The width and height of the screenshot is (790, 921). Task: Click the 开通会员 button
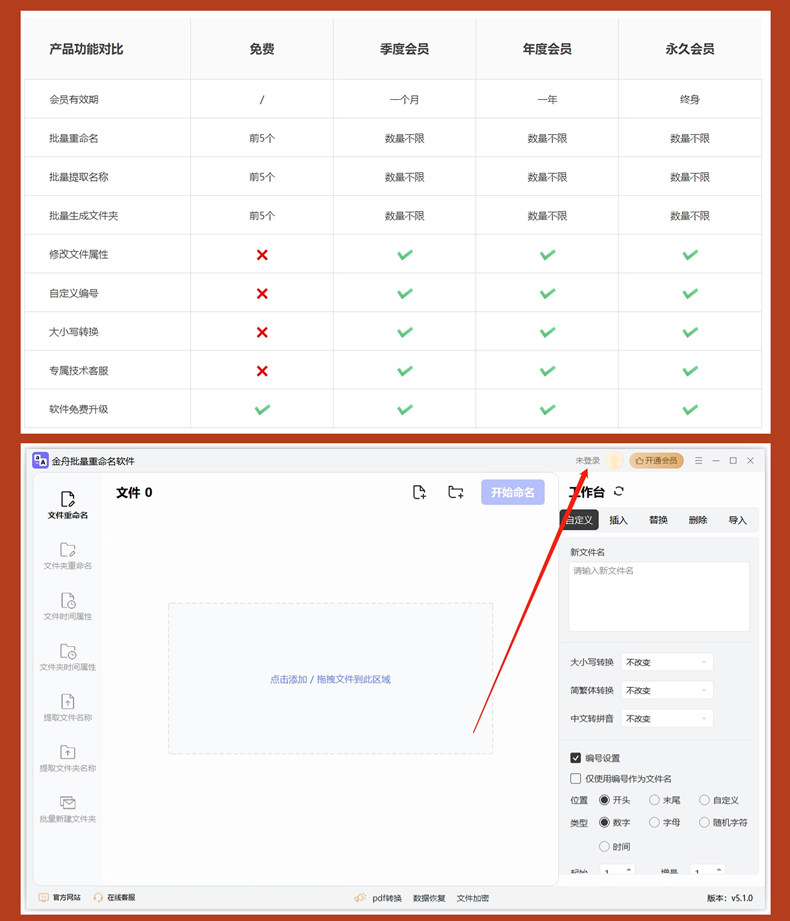(657, 460)
